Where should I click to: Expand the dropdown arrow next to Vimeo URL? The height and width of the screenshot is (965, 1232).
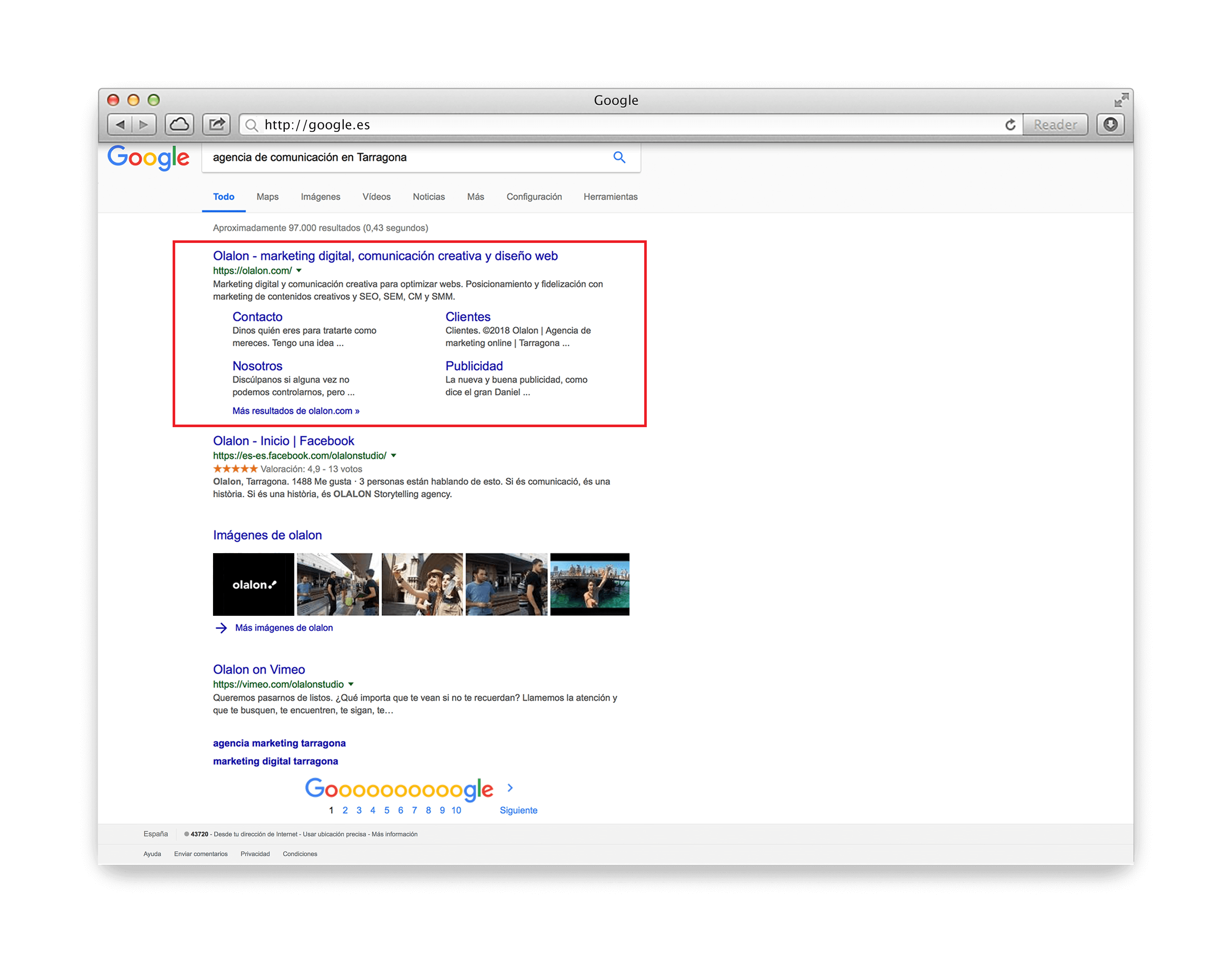(350, 684)
